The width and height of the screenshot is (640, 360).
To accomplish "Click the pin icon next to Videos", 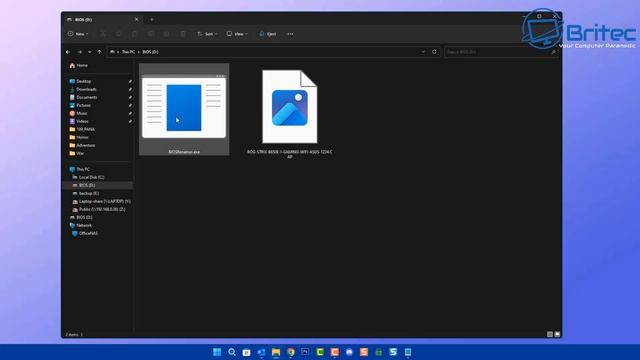I will click(x=130, y=121).
